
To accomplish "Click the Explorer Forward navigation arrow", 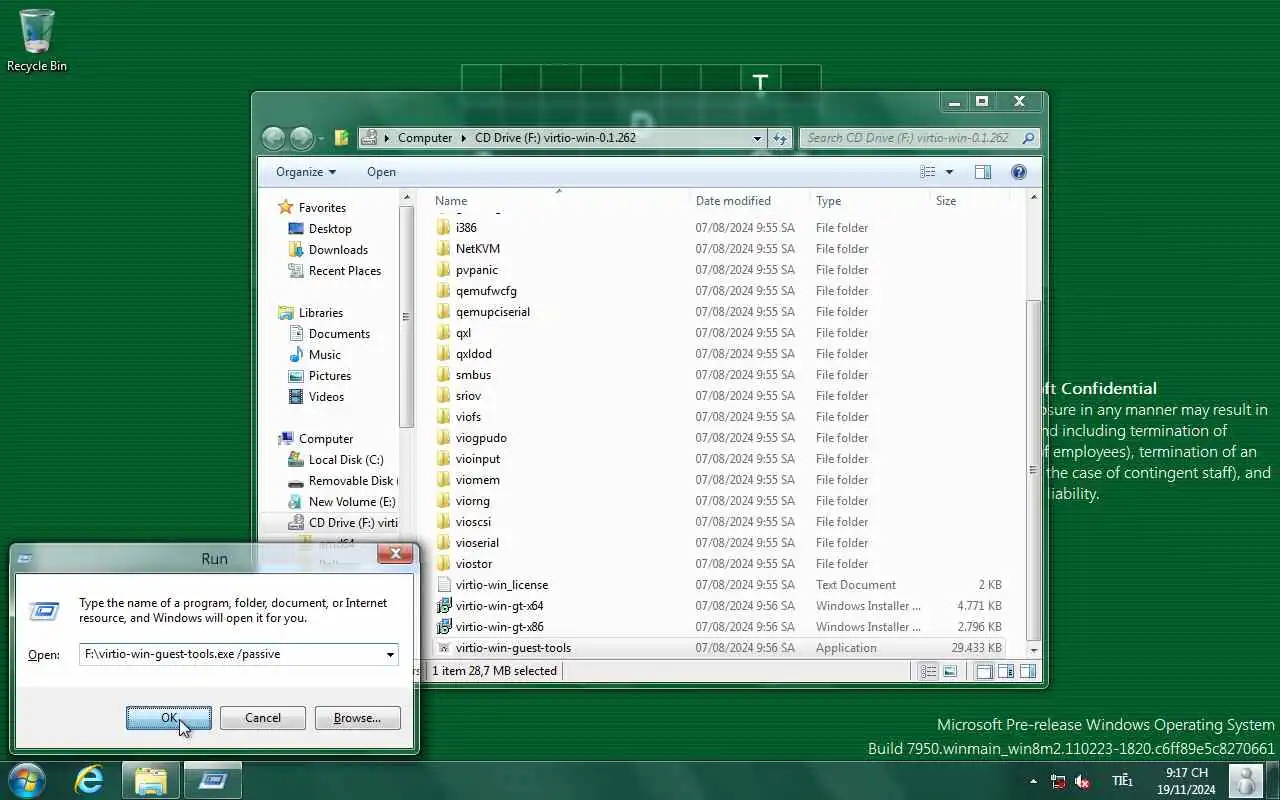I will coord(302,138).
